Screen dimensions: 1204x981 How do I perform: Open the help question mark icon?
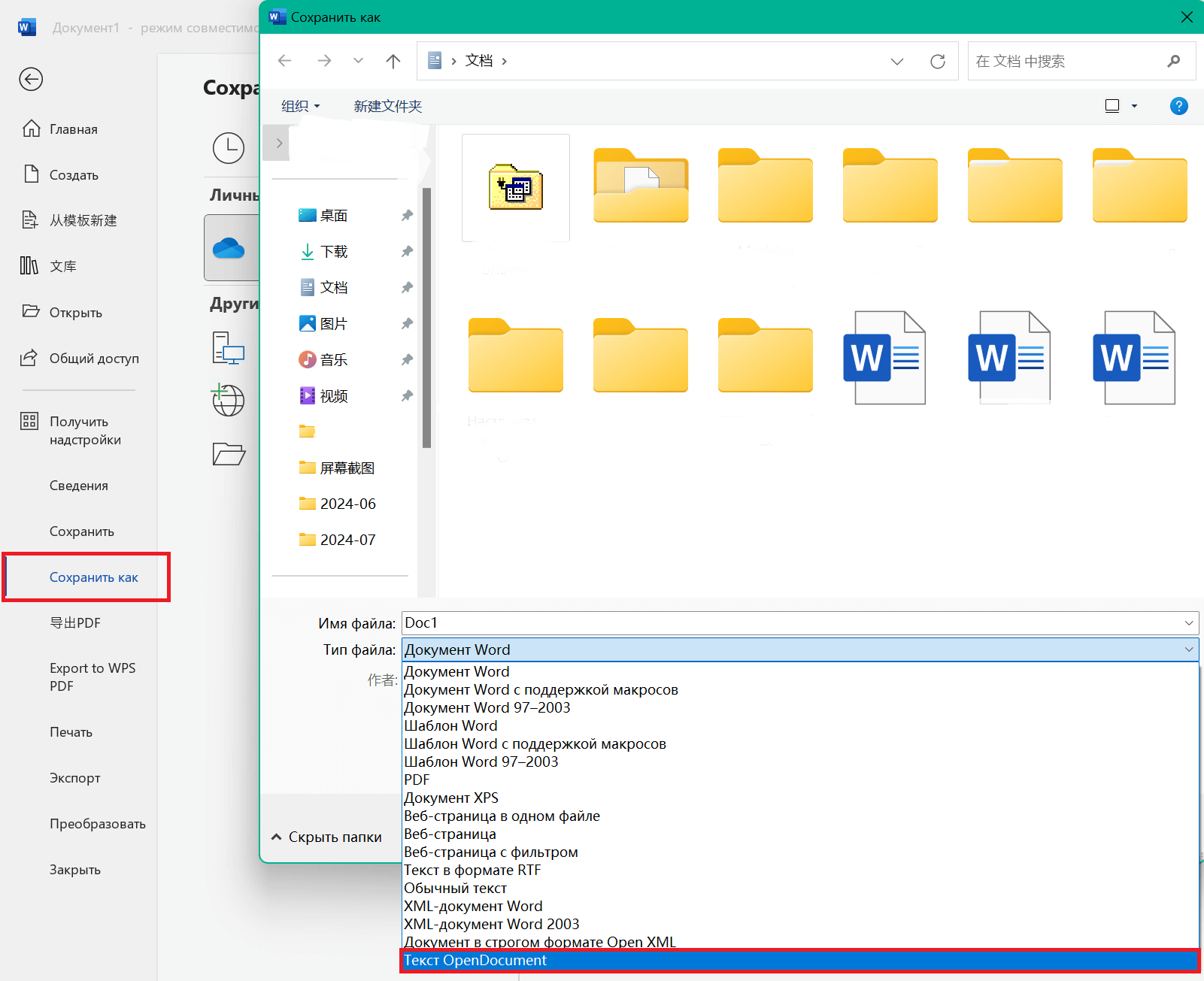pyautogui.click(x=1178, y=106)
